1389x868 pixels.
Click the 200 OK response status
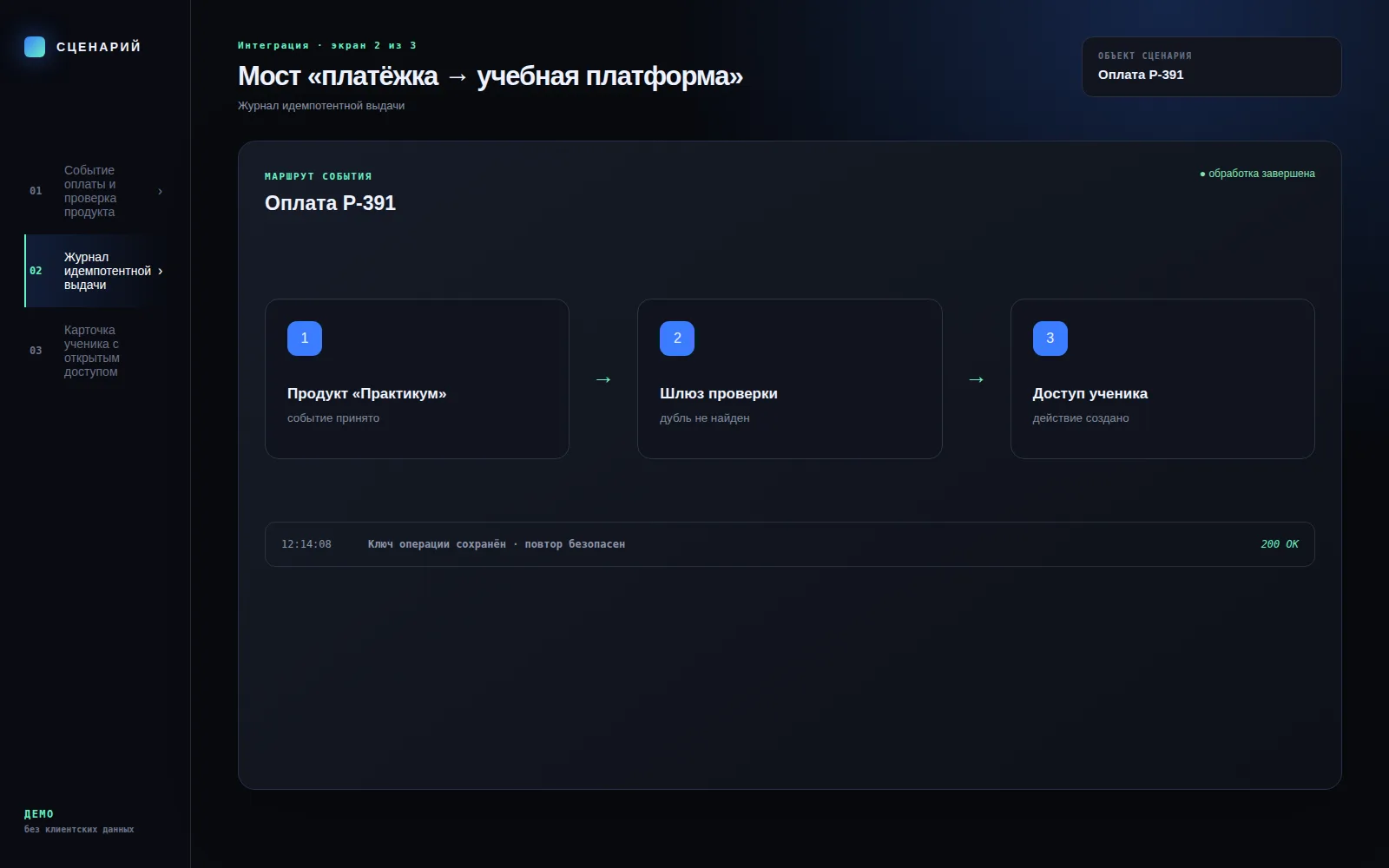coord(1280,544)
